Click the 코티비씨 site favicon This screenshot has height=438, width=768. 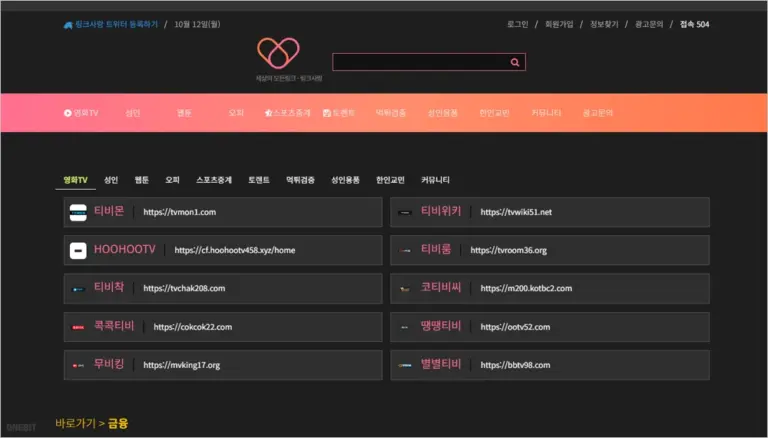tap(405, 289)
